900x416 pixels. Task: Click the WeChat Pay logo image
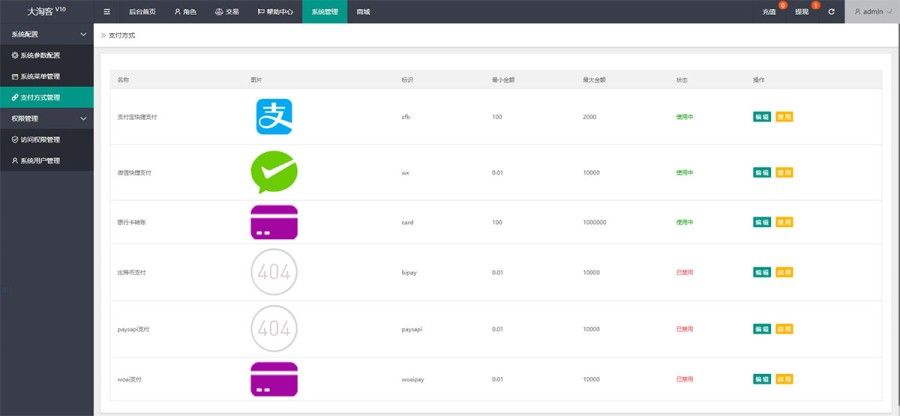(273, 172)
